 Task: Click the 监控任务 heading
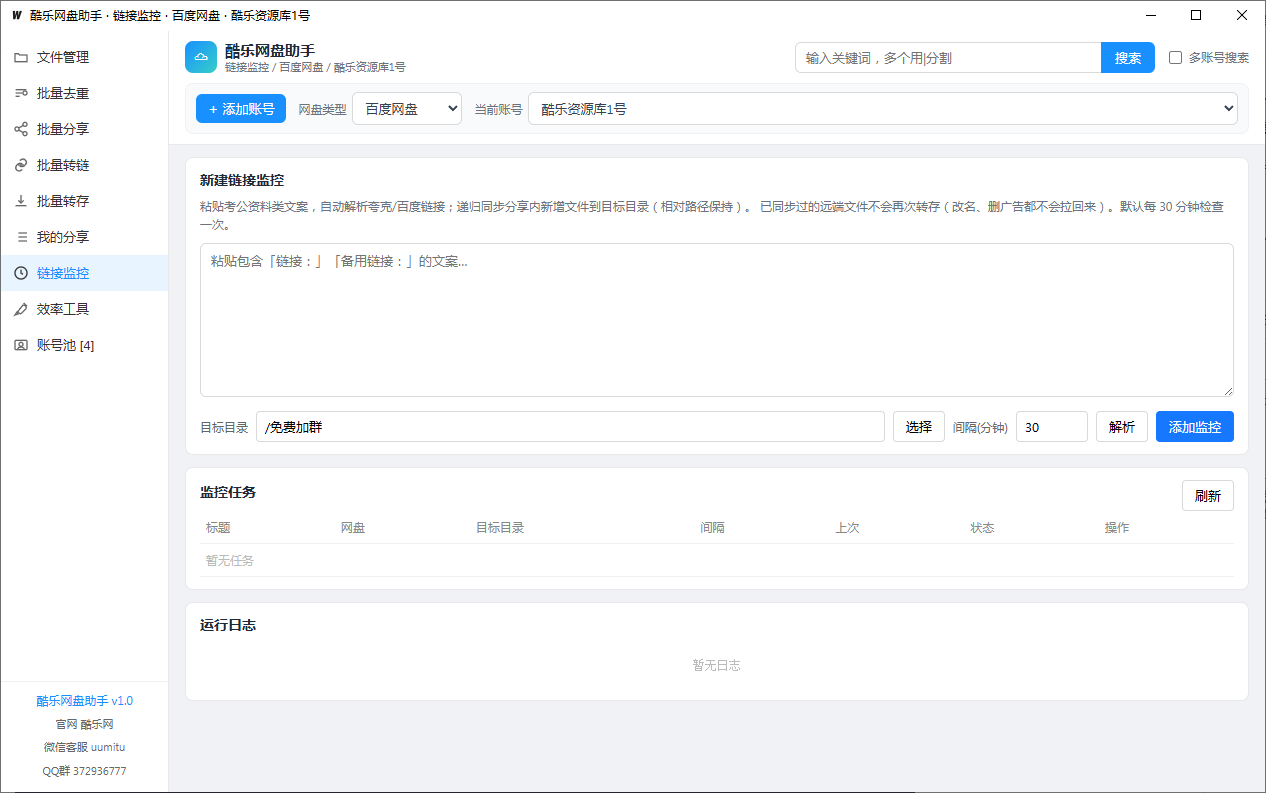click(x=228, y=492)
